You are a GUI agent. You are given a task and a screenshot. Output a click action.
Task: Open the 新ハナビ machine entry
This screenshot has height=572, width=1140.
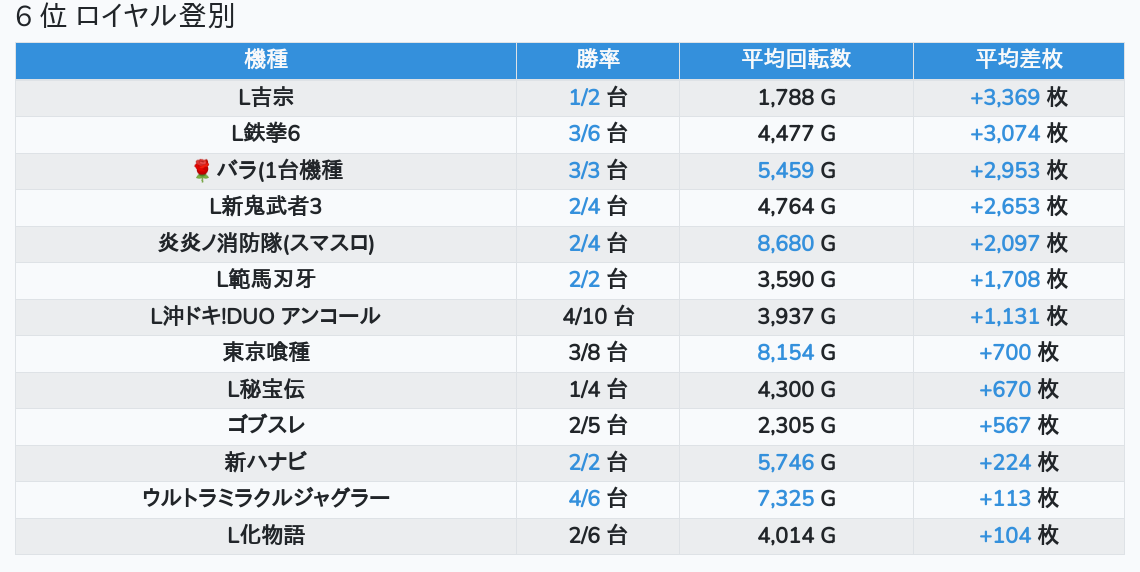coord(266,463)
